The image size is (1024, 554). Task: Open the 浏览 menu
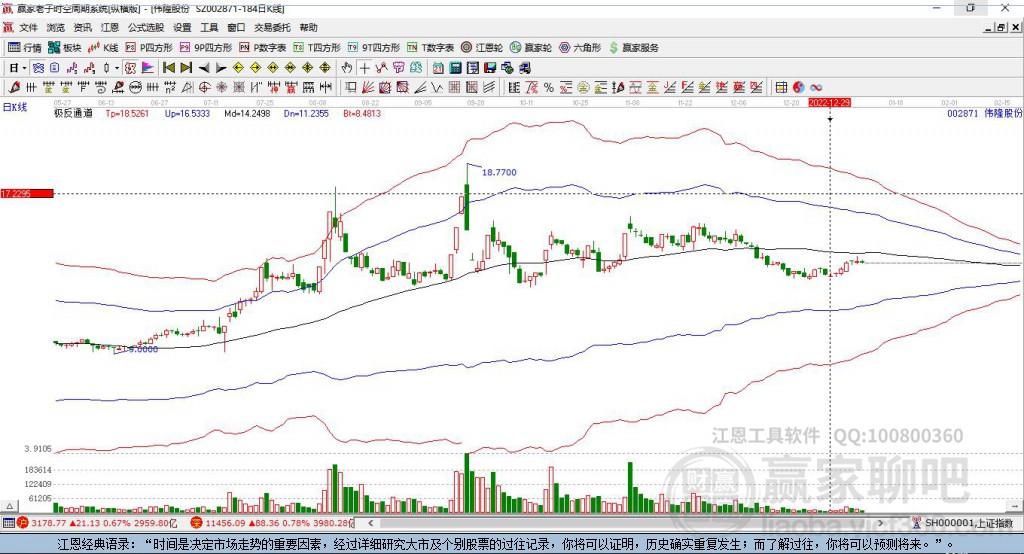pyautogui.click(x=56, y=27)
